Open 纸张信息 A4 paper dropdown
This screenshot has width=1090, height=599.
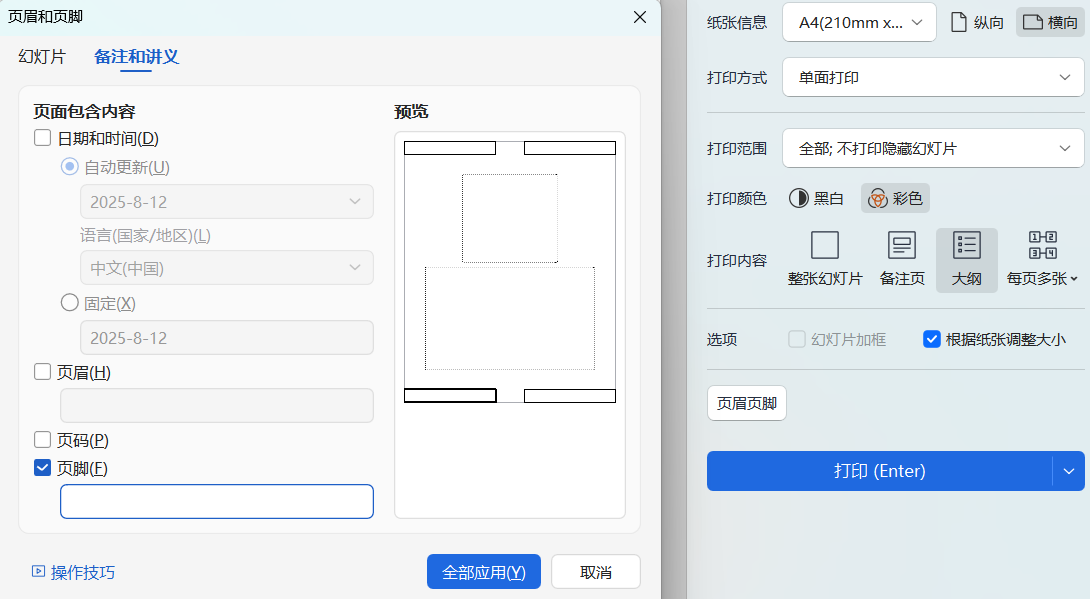[x=859, y=22]
